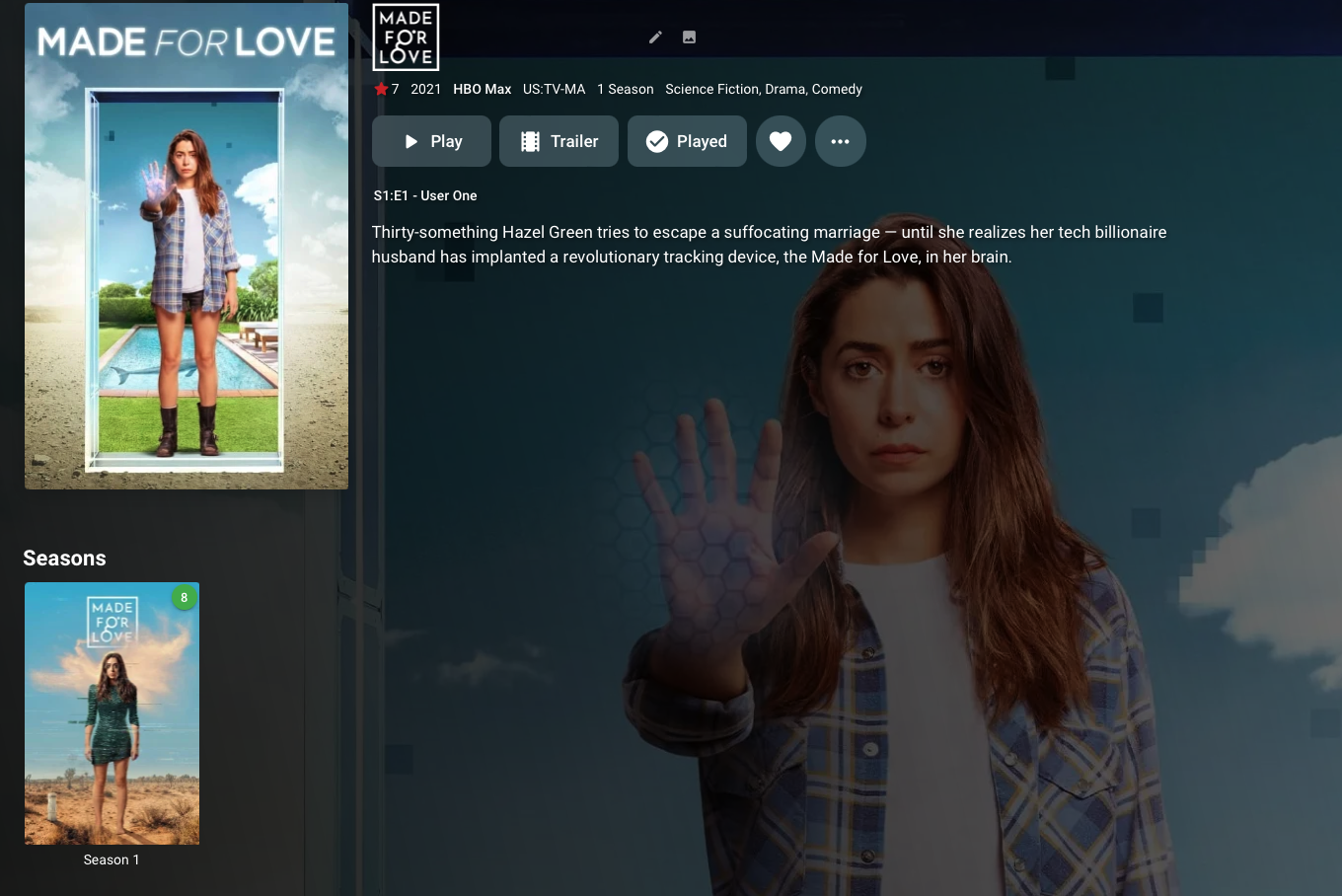Click the 1 Season count text
The width and height of the screenshot is (1342, 896).
[626, 89]
